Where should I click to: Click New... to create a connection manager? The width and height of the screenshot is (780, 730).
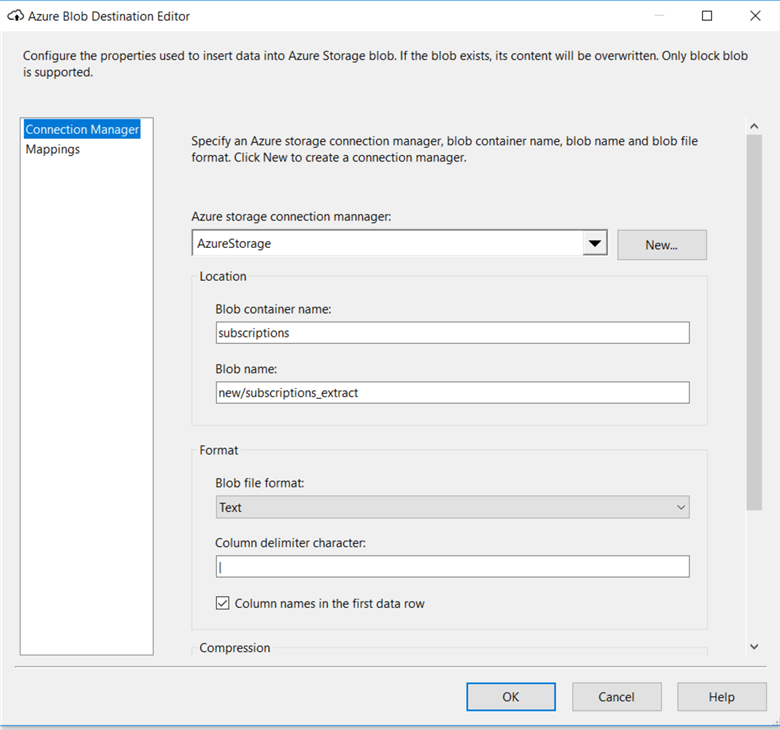[x=661, y=245]
